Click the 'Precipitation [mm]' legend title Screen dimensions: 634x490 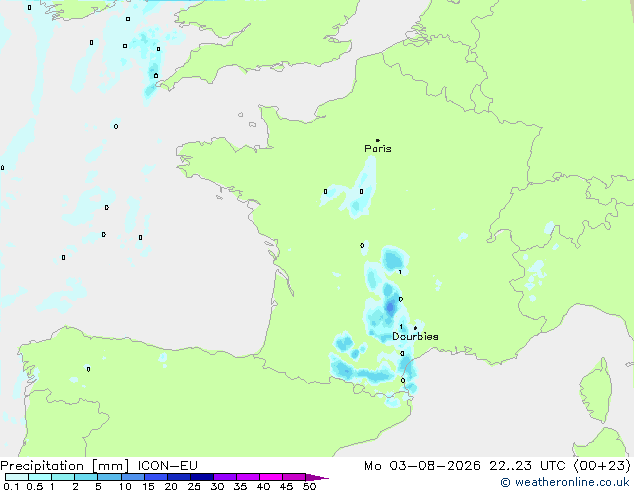coord(65,466)
